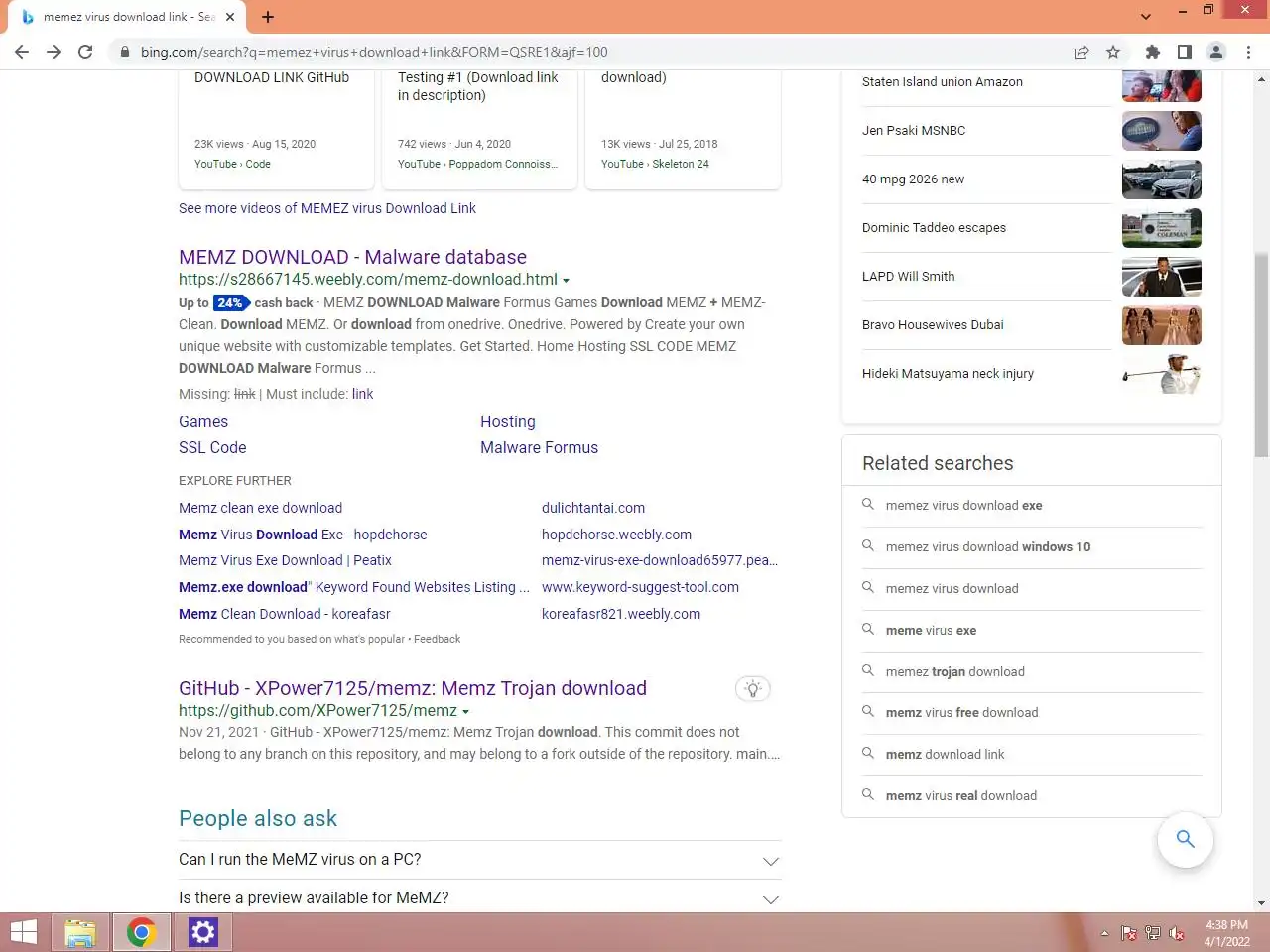Click the page vertical scrollbar thumb
Screen dimensions: 1270x952
pyautogui.click(x=1261, y=353)
